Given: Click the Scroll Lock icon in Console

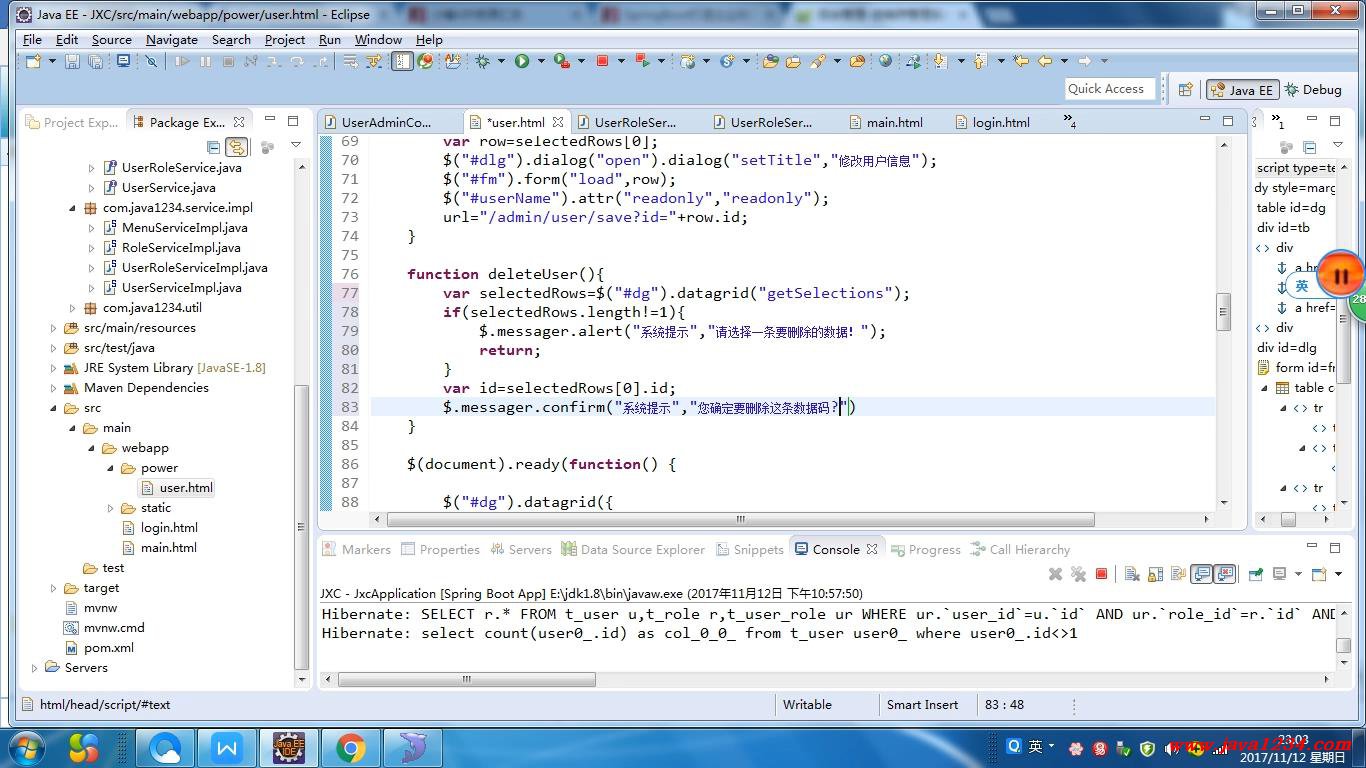Looking at the screenshot, I should click(x=1155, y=574).
